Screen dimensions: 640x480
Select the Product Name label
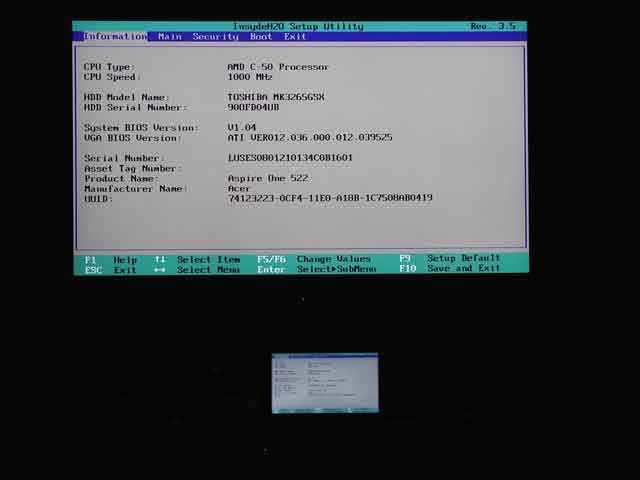coord(121,179)
